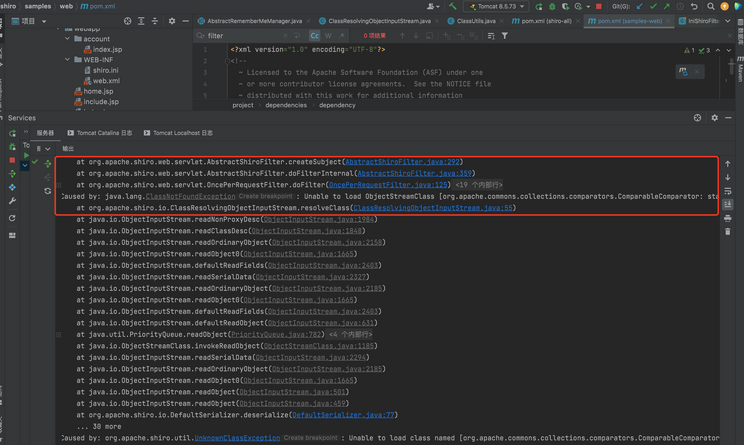Switch to ClassResolvingObjectInputStream.java tab
744x445 pixels.
pyautogui.click(x=380, y=21)
